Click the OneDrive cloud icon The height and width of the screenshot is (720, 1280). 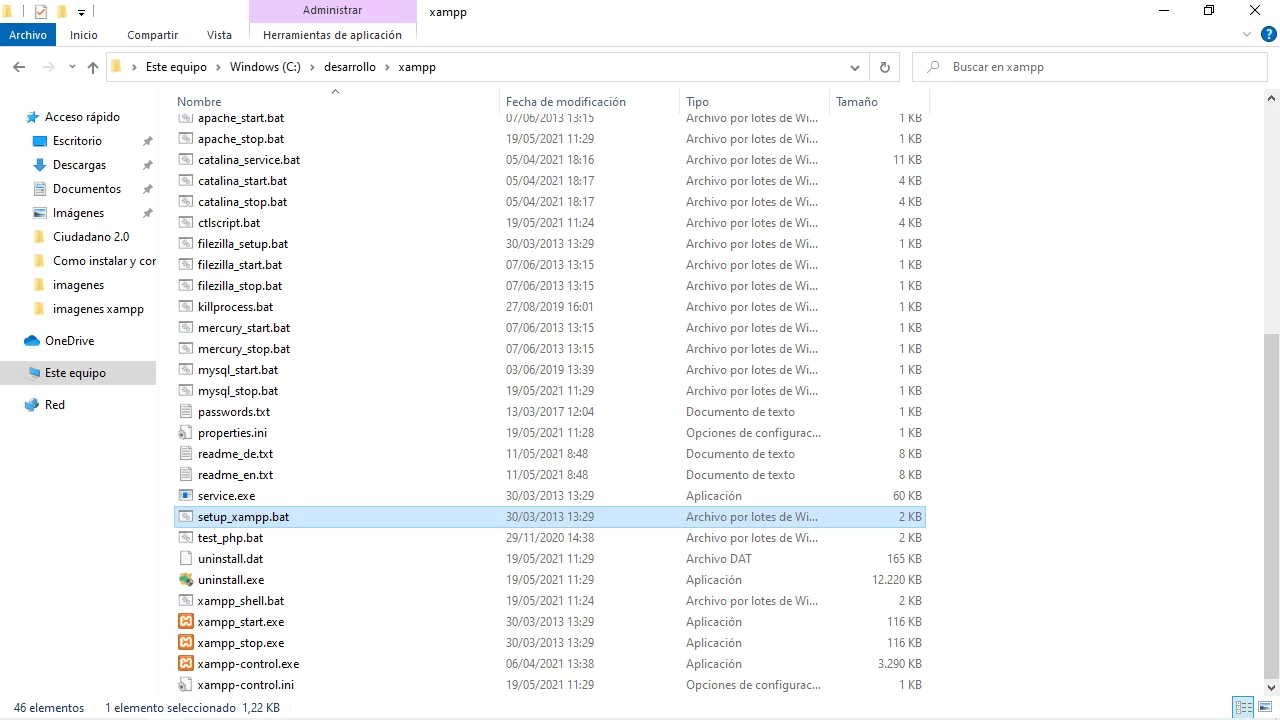click(x=32, y=341)
